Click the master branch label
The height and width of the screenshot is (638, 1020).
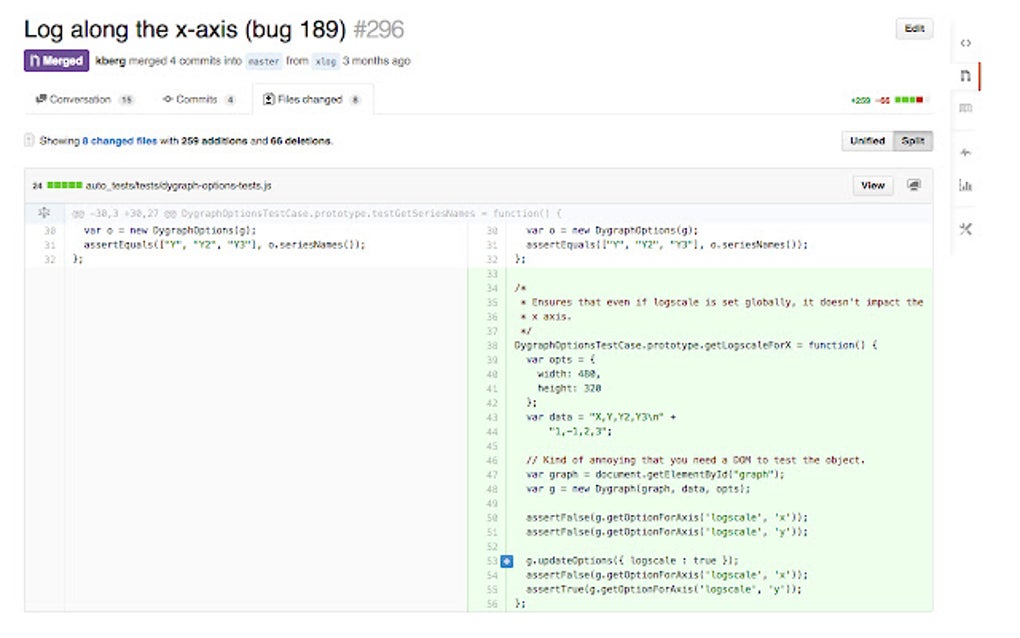pos(263,61)
